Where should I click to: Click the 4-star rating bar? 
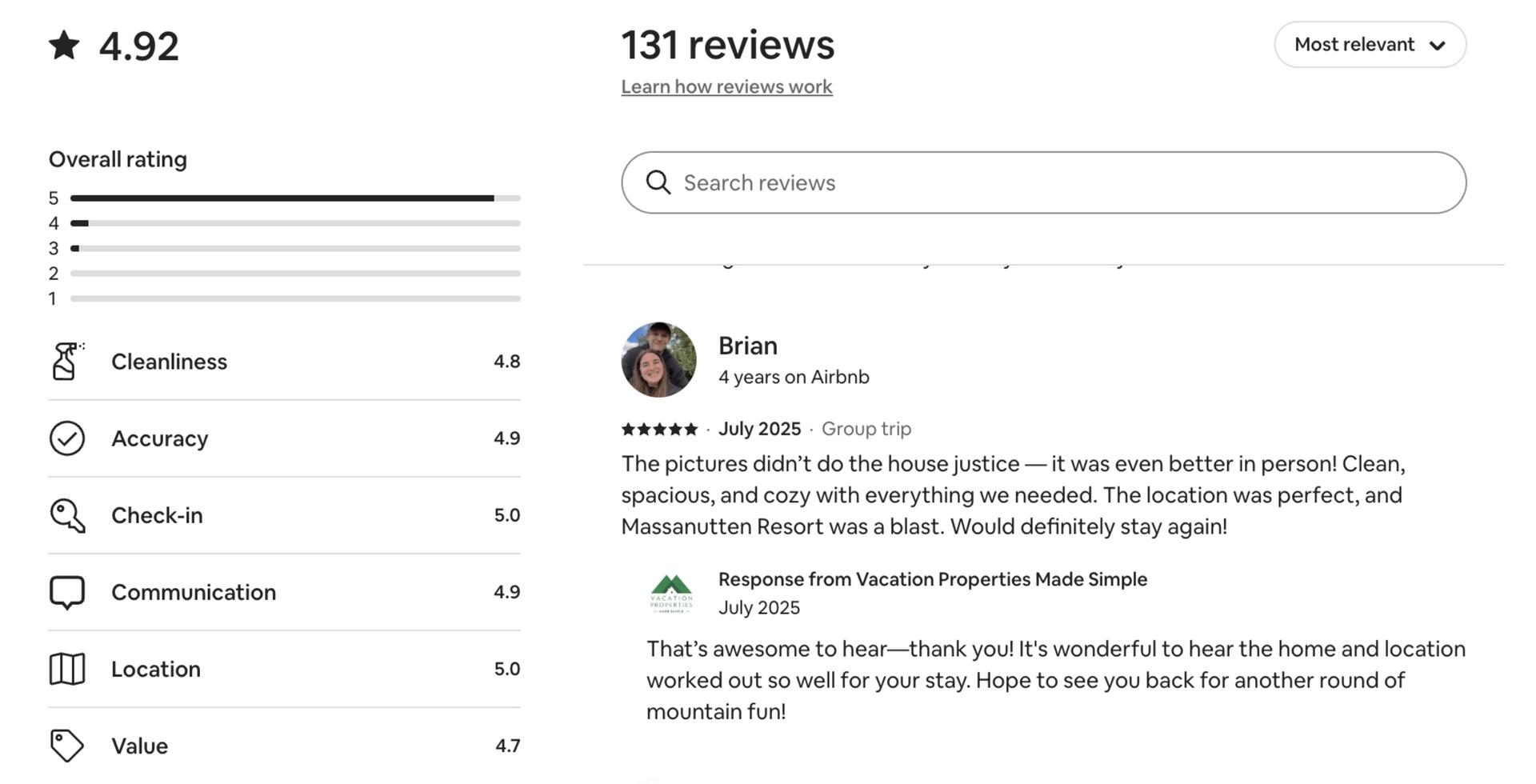pyautogui.click(x=295, y=223)
